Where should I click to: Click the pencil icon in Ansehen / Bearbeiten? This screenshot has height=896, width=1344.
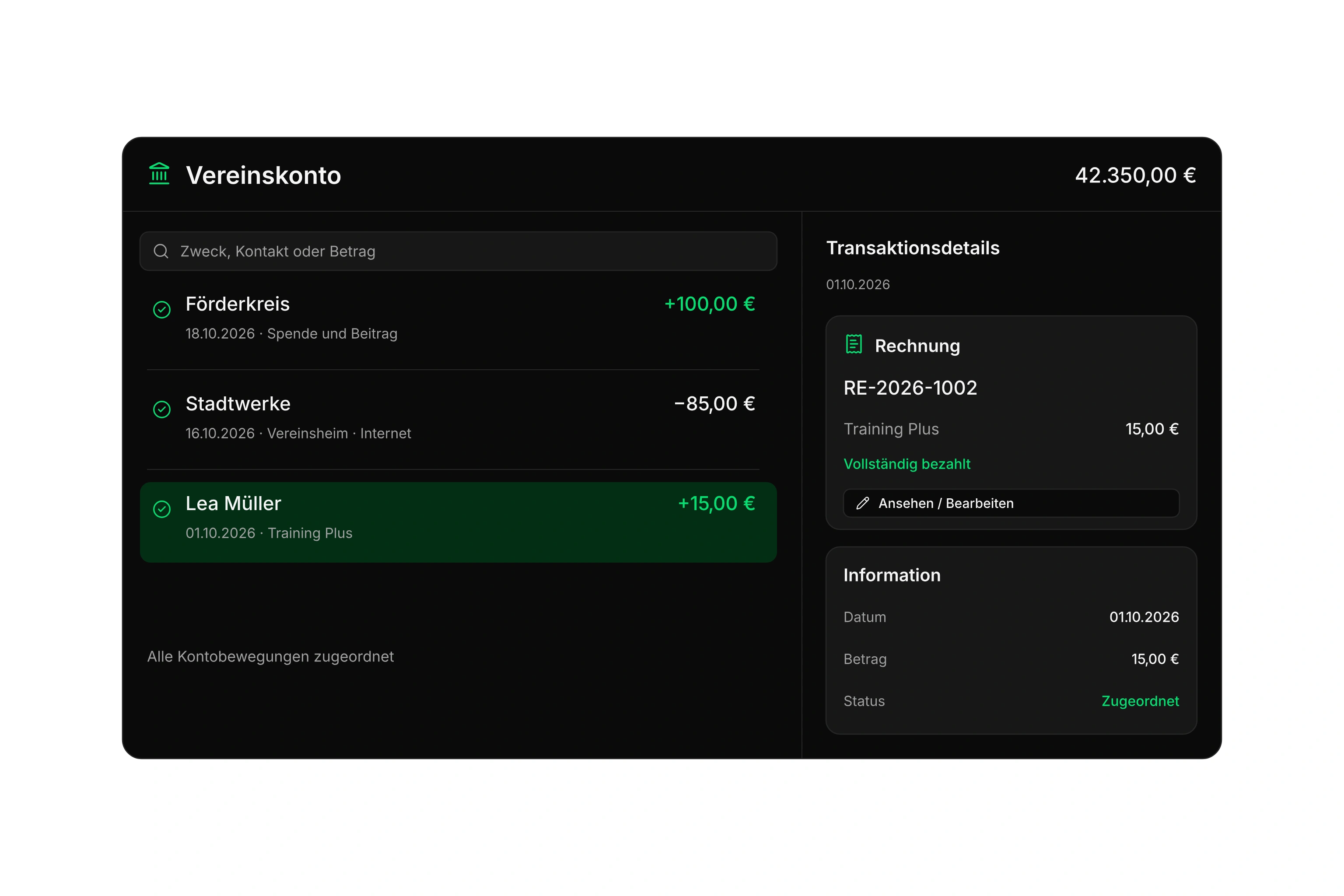[862, 503]
